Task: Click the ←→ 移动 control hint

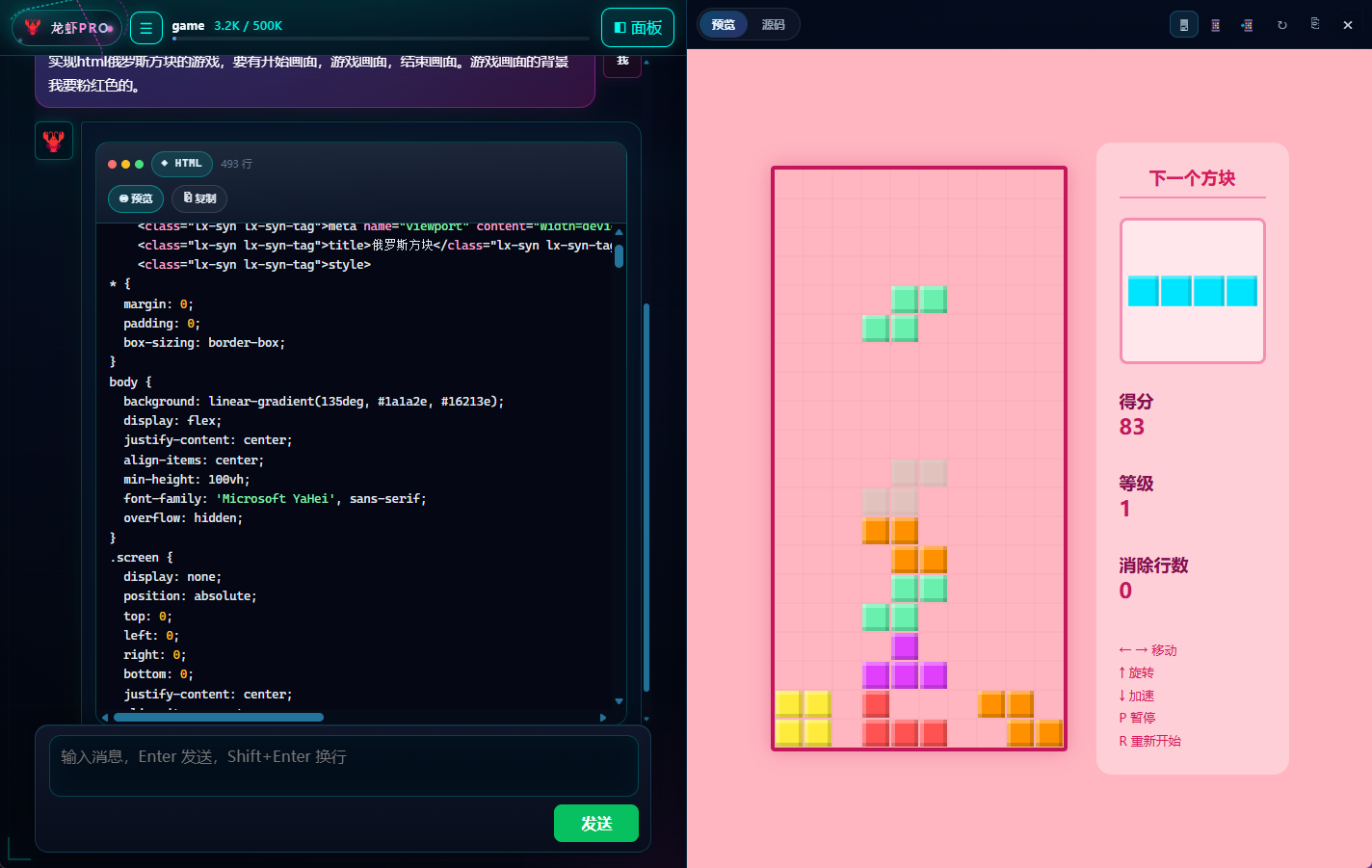Action: 1148,650
